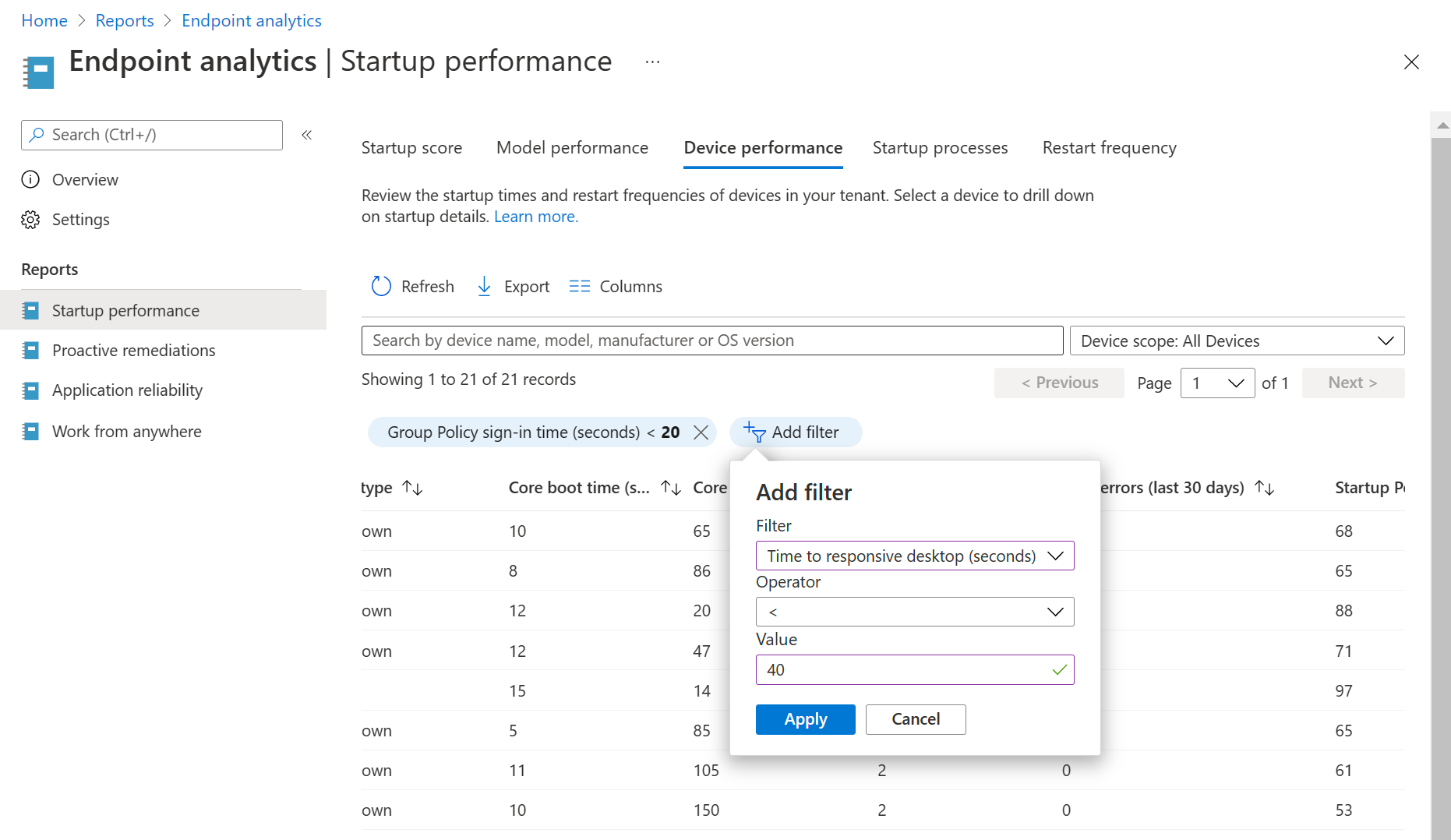Collapse the sidebar with the double chevron
Image resolution: width=1451 pixels, height=840 pixels.
tap(306, 134)
